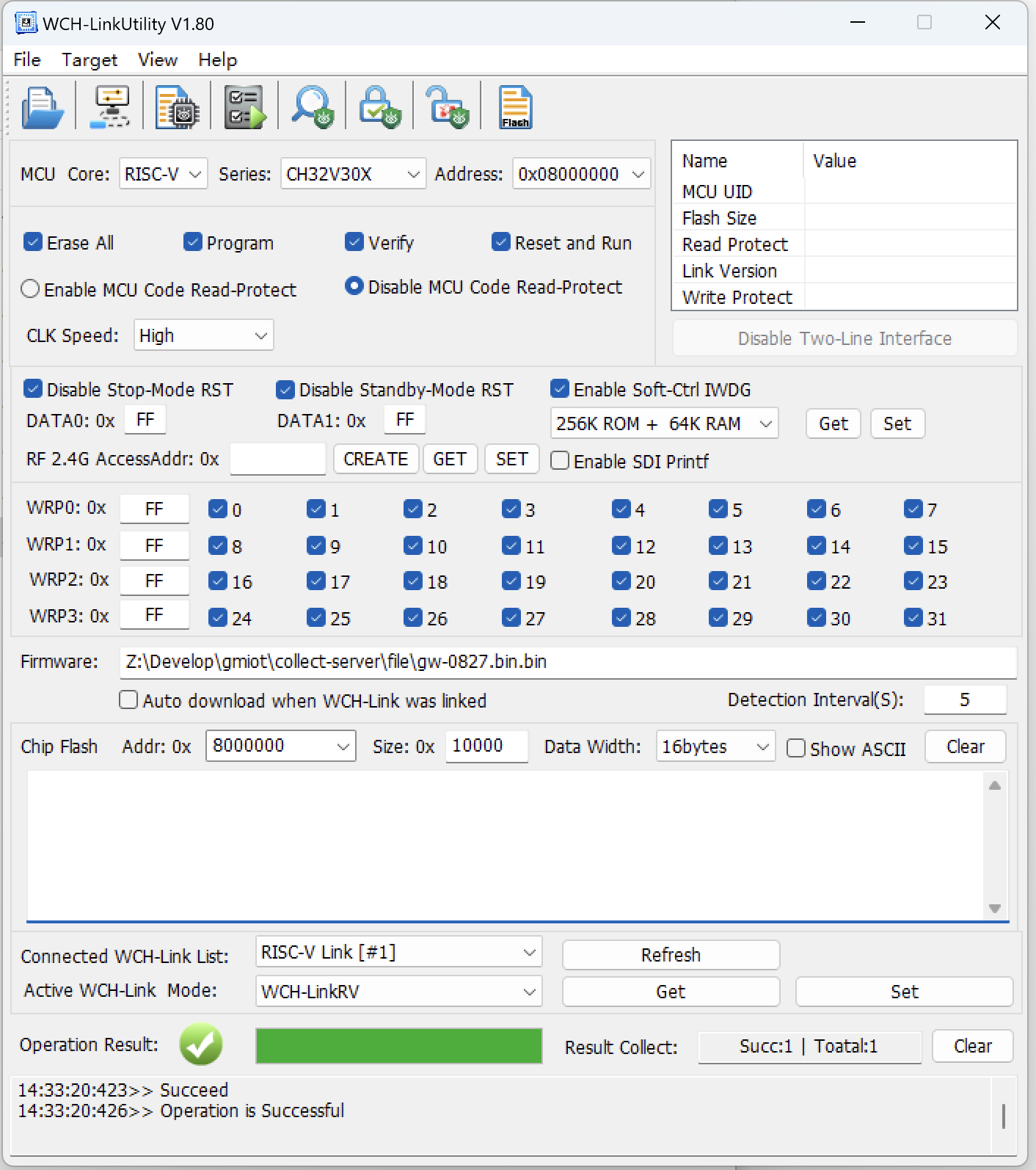
Task: Click Set button next to ROM/RAM dropdown
Action: (x=897, y=424)
